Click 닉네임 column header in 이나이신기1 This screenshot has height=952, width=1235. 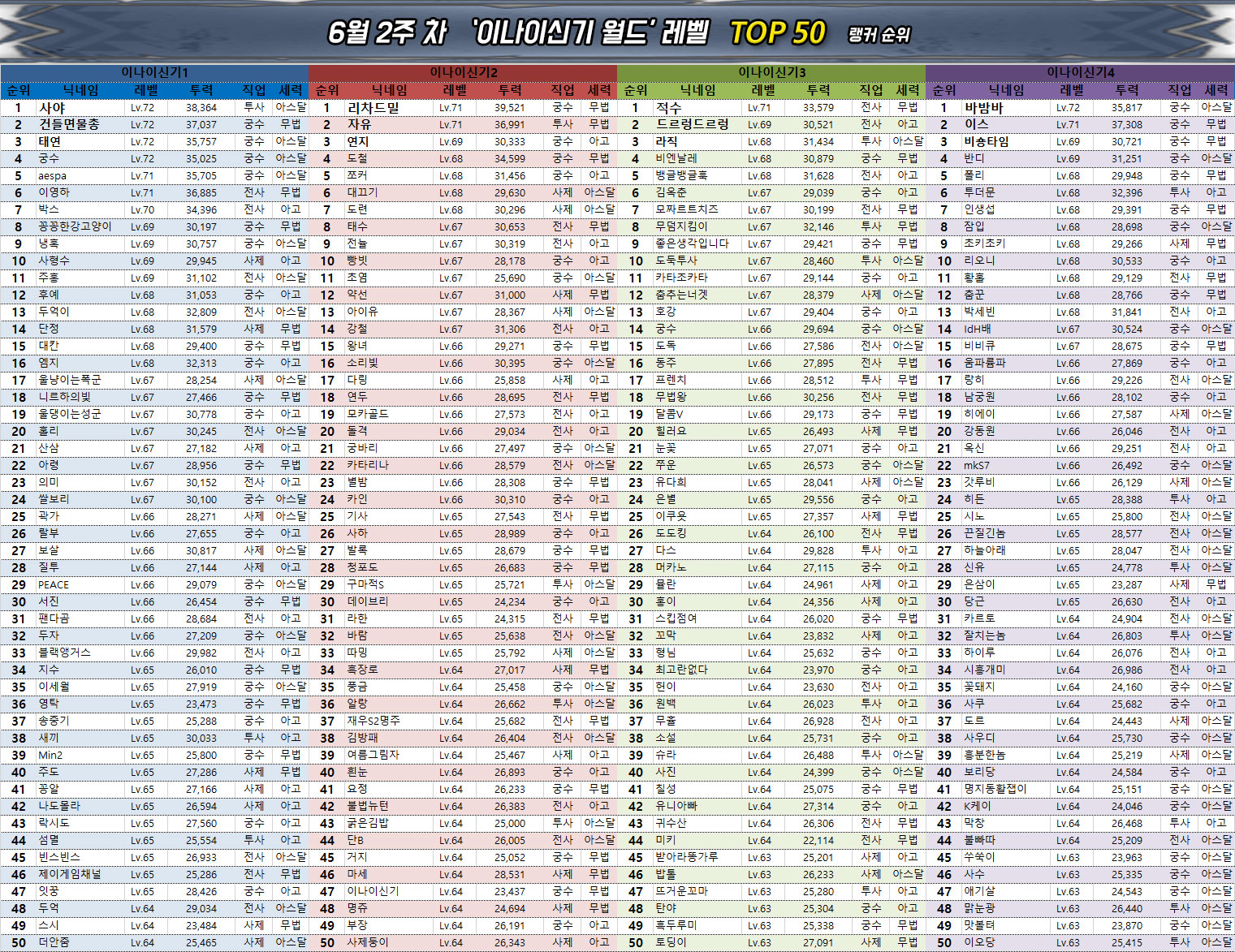81,90
